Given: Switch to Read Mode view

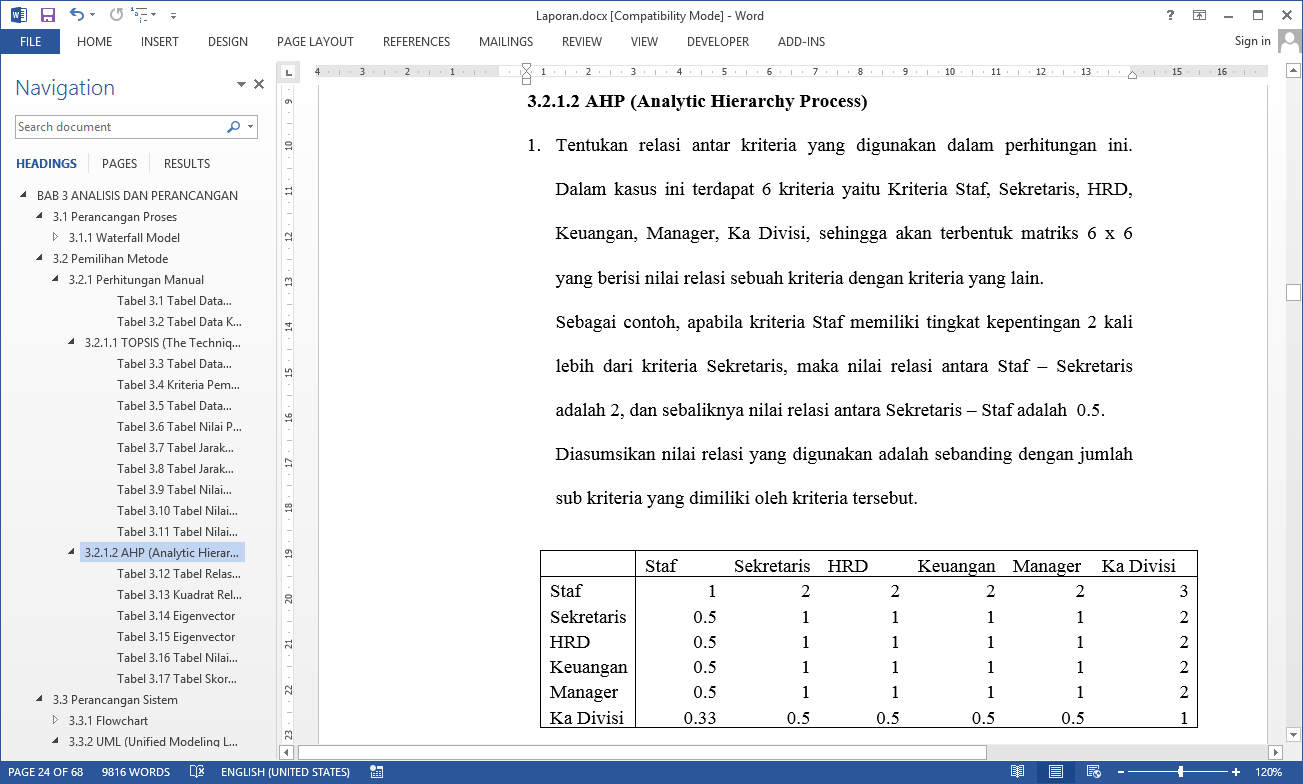Looking at the screenshot, I should coord(1017,772).
